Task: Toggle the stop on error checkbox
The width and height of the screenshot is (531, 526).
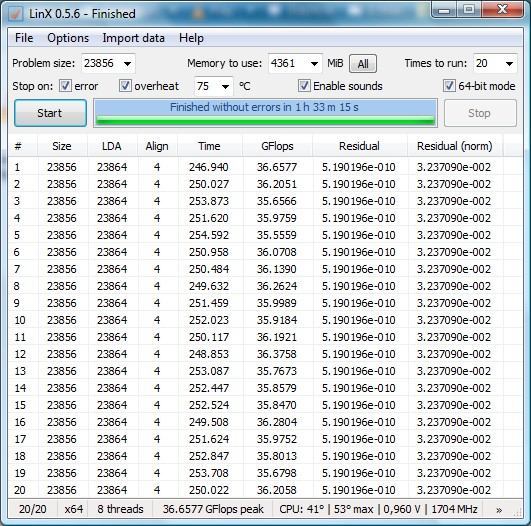Action: tap(65, 86)
